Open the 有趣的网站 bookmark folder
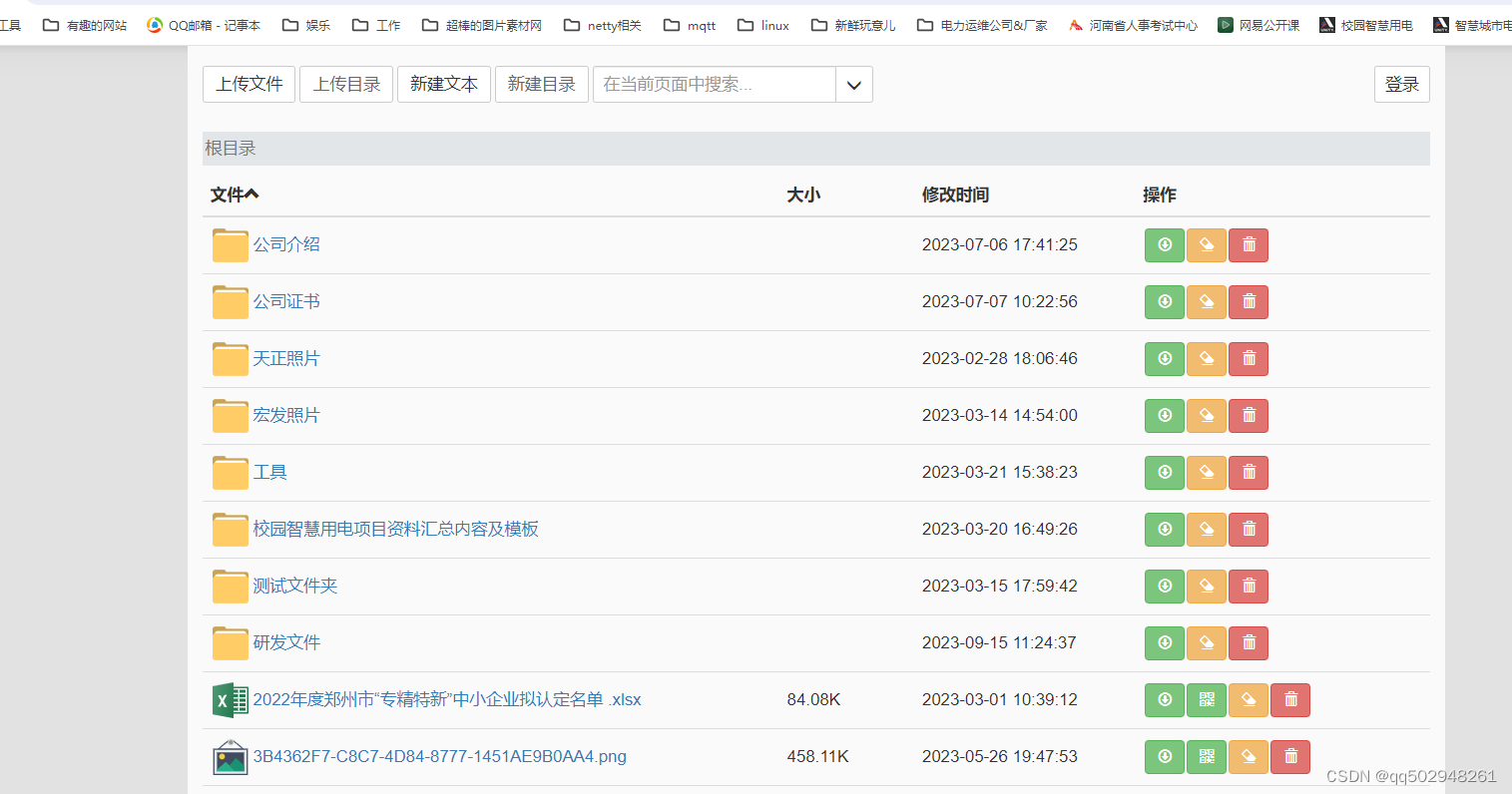Image resolution: width=1512 pixels, height=794 pixels. (x=85, y=25)
